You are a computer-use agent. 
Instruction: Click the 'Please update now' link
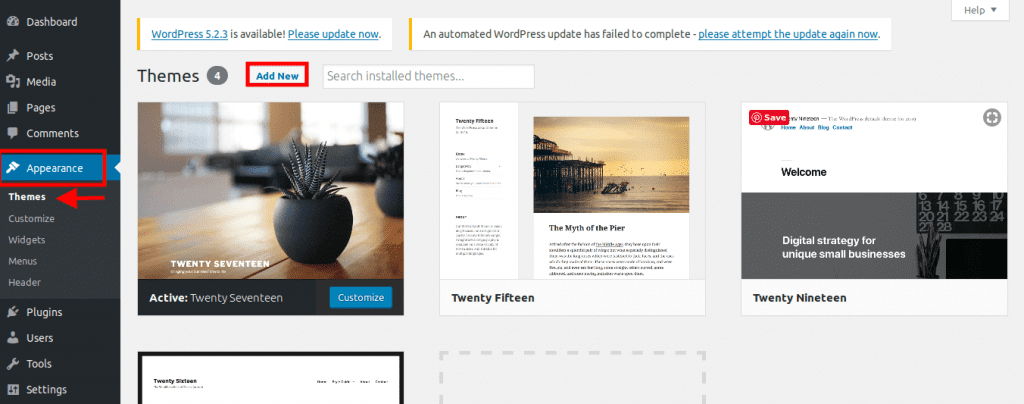[x=333, y=34]
